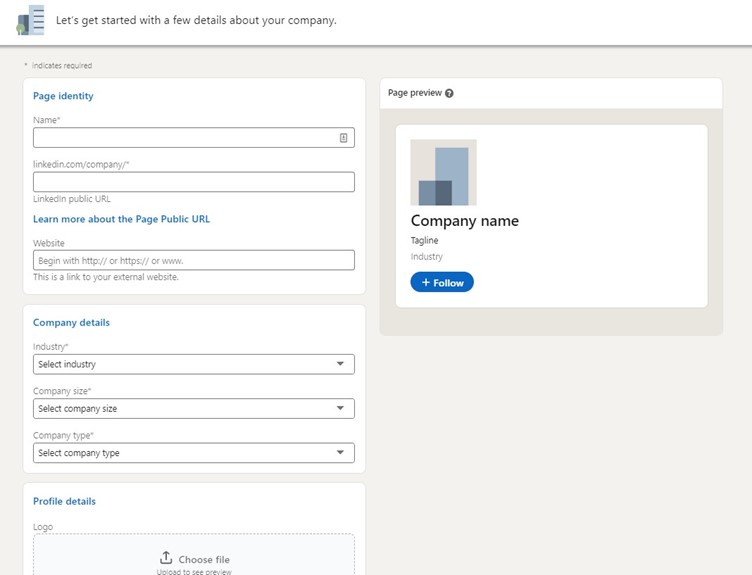Click the Tagline text in preview

click(424, 240)
